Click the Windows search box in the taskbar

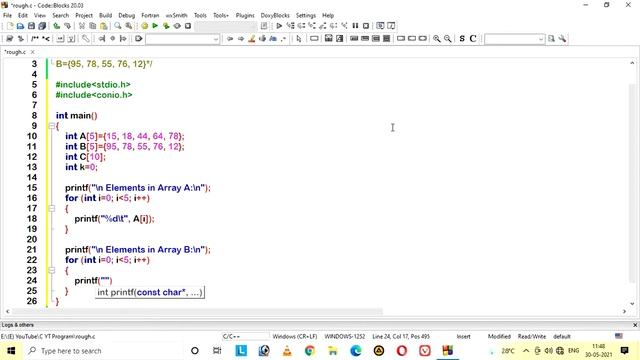(102, 351)
